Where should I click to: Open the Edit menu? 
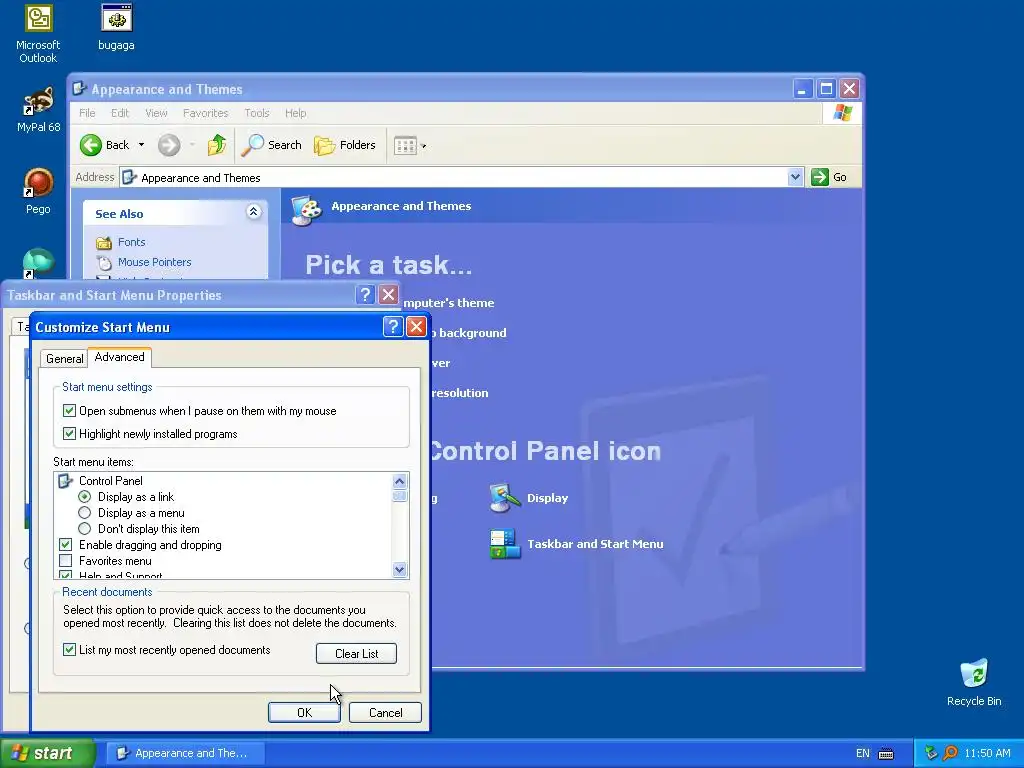click(x=120, y=113)
